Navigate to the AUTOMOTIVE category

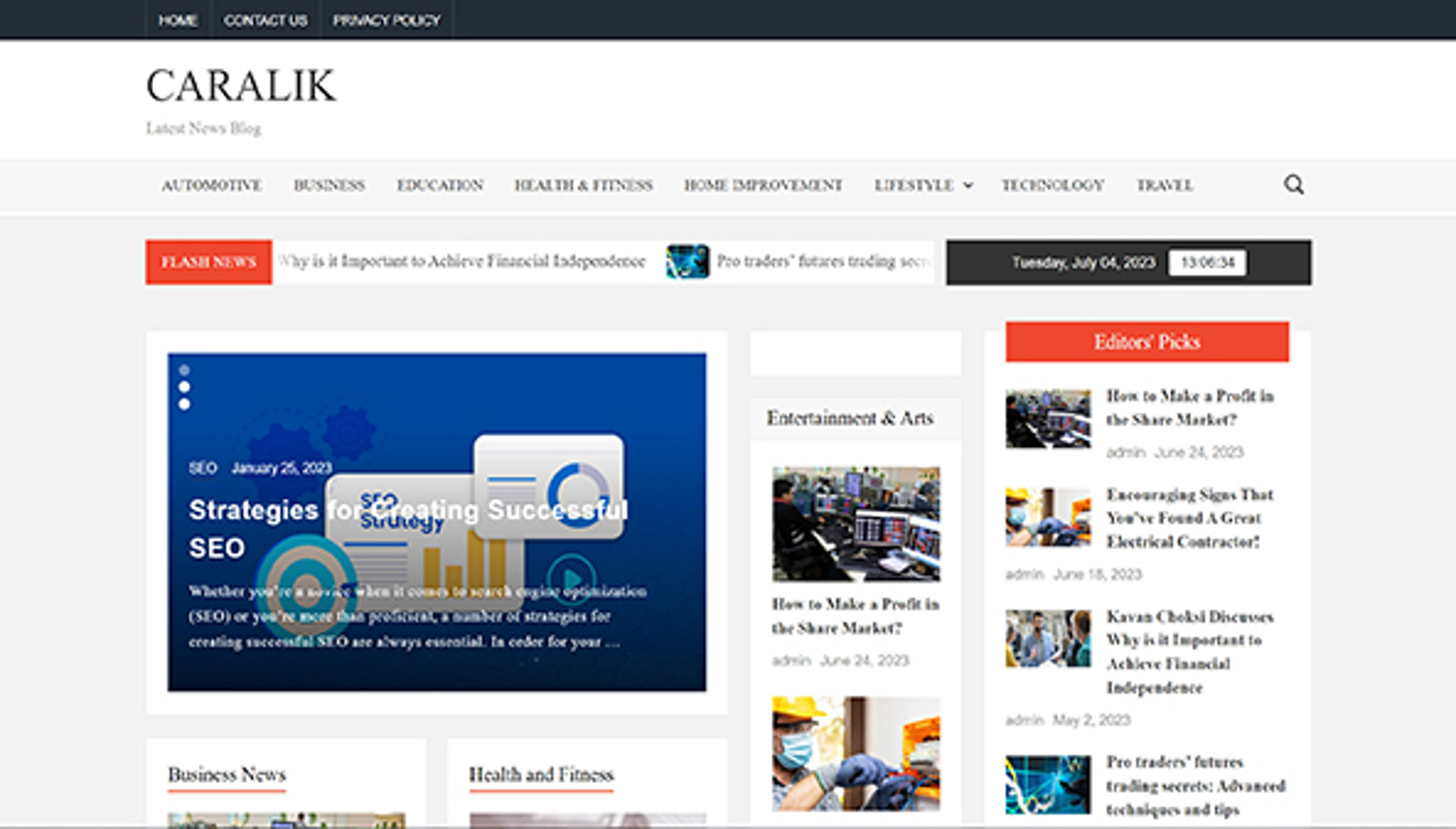click(x=211, y=184)
